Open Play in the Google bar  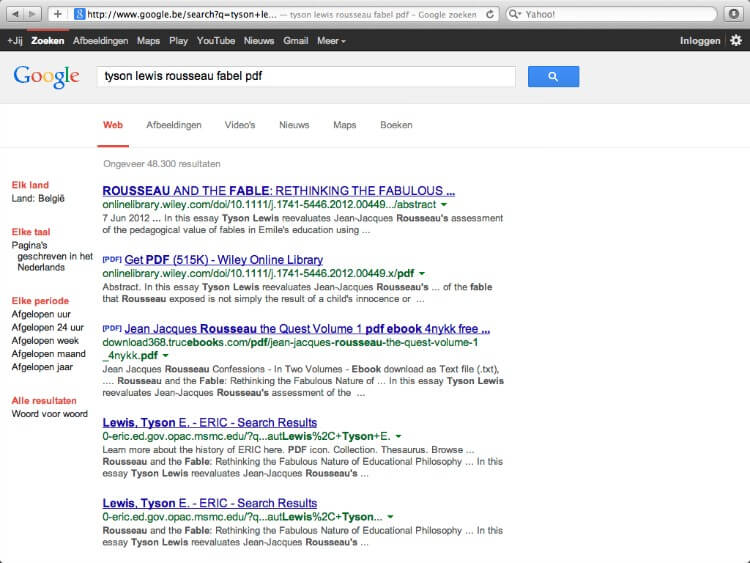178,41
